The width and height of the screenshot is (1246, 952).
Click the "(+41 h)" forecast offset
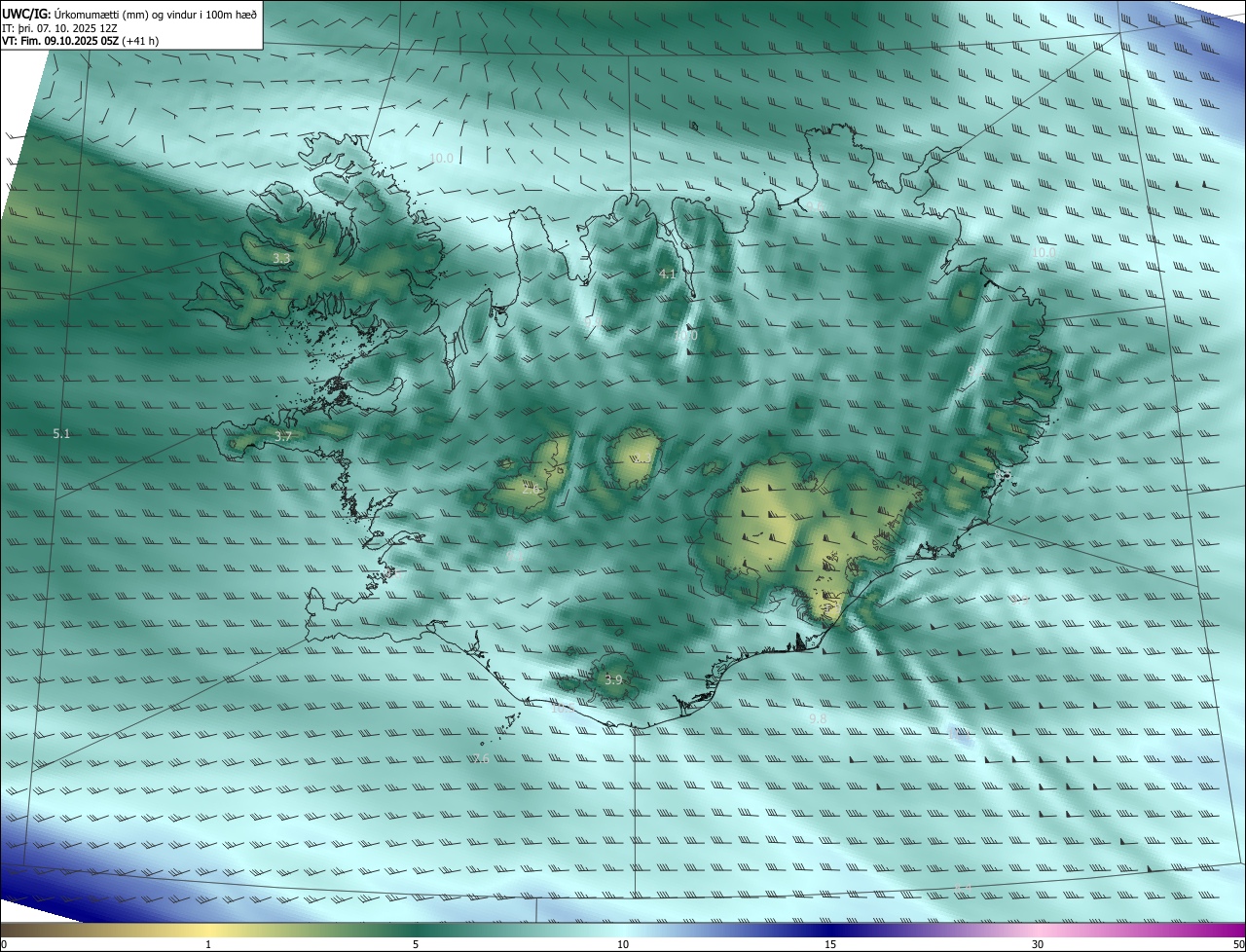tap(140, 41)
